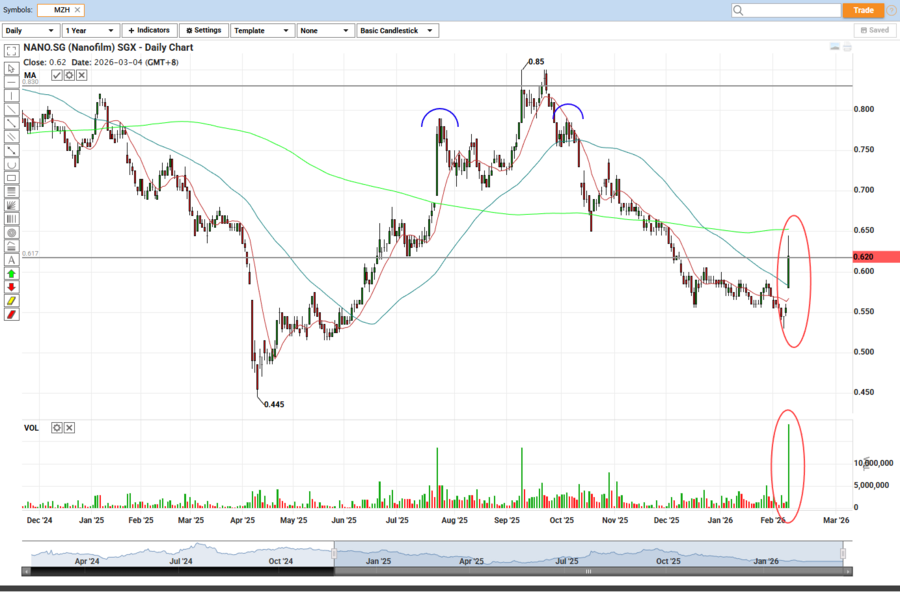Click the fullscreen expand icon
The width and height of the screenshot is (900, 592).
pyautogui.click(x=11, y=49)
